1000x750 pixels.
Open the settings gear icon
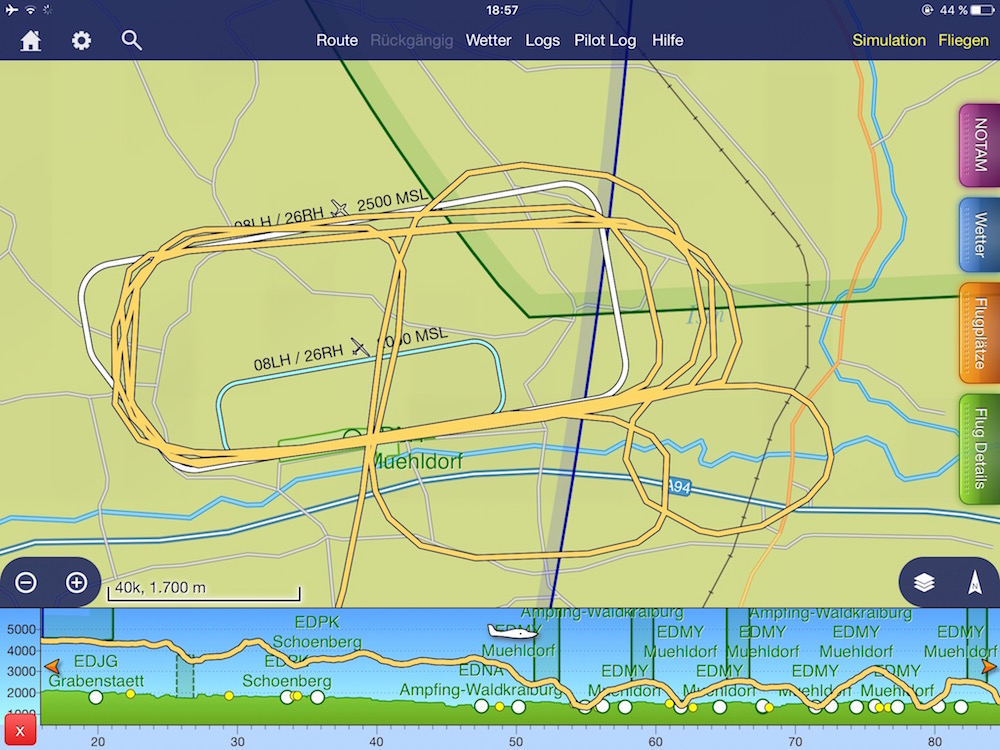point(81,41)
